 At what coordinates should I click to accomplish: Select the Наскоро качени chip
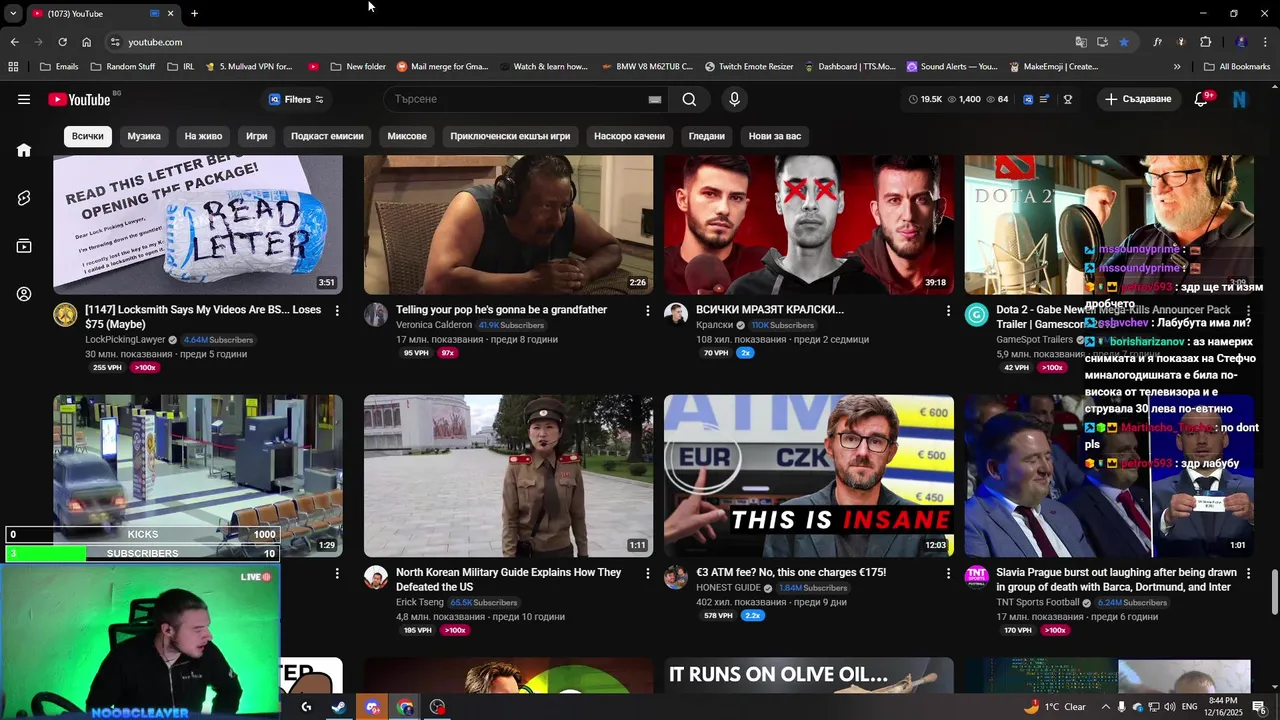[629, 136]
